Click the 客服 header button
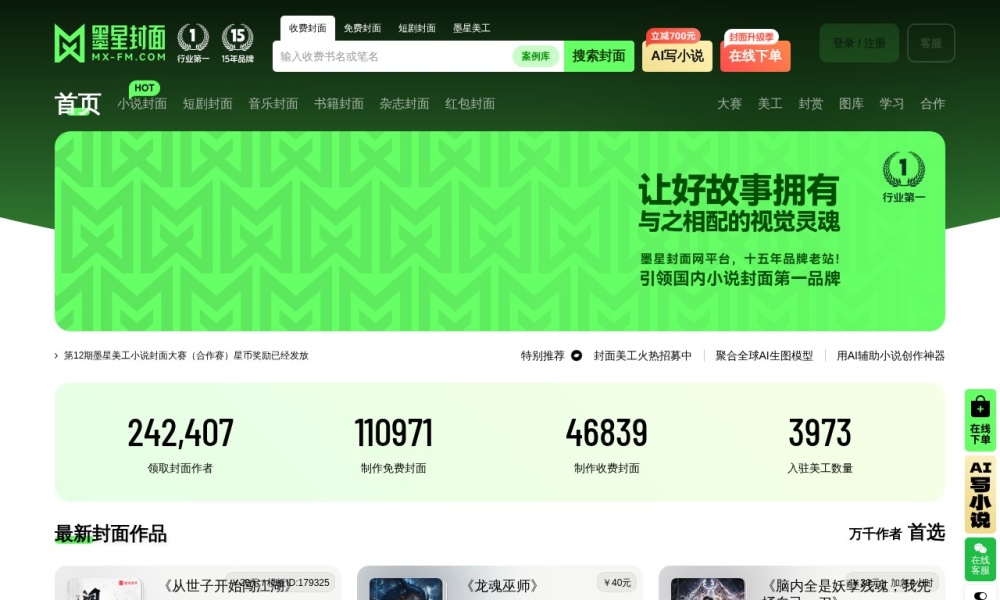 coord(931,43)
